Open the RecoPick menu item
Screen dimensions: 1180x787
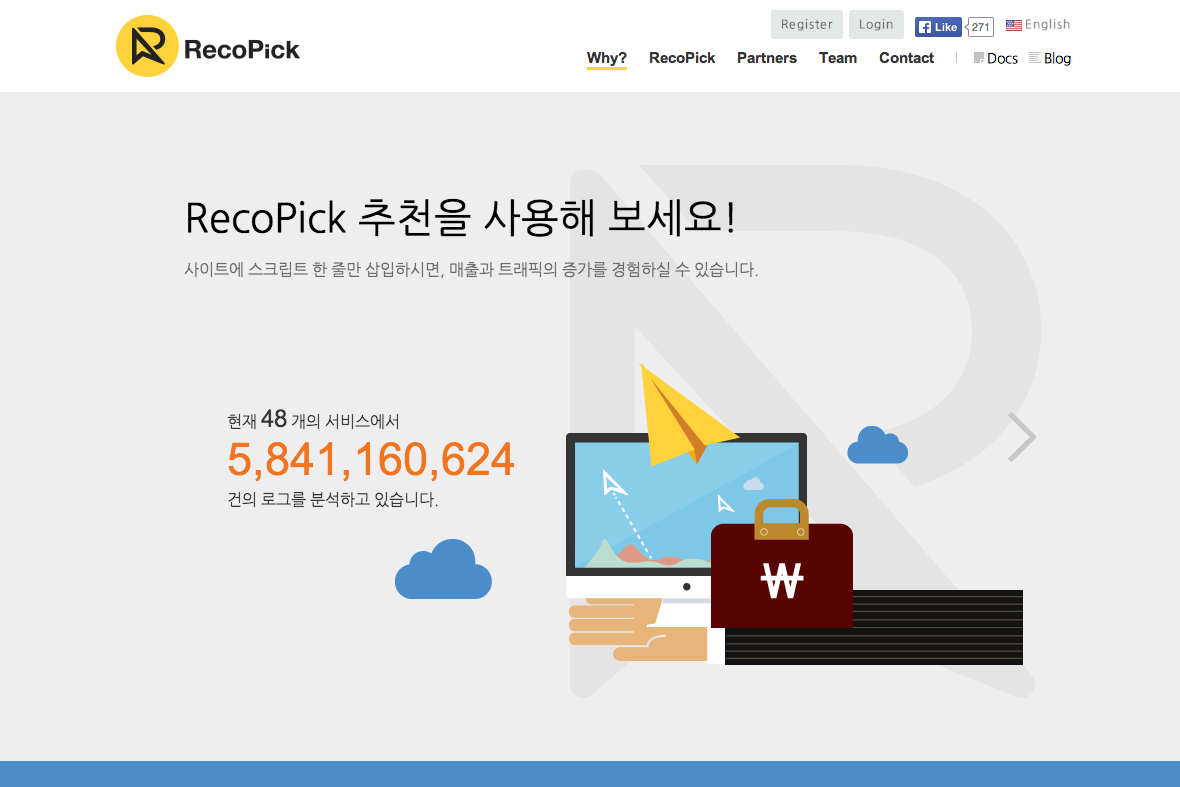682,58
